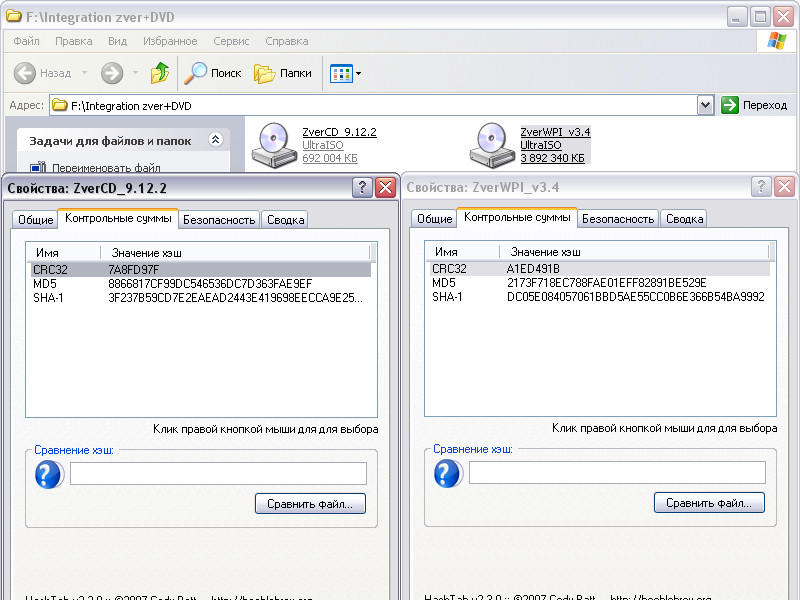This screenshot has height=600, width=800.
Task: Open Back history dropdown arrow
Action: click(85, 73)
